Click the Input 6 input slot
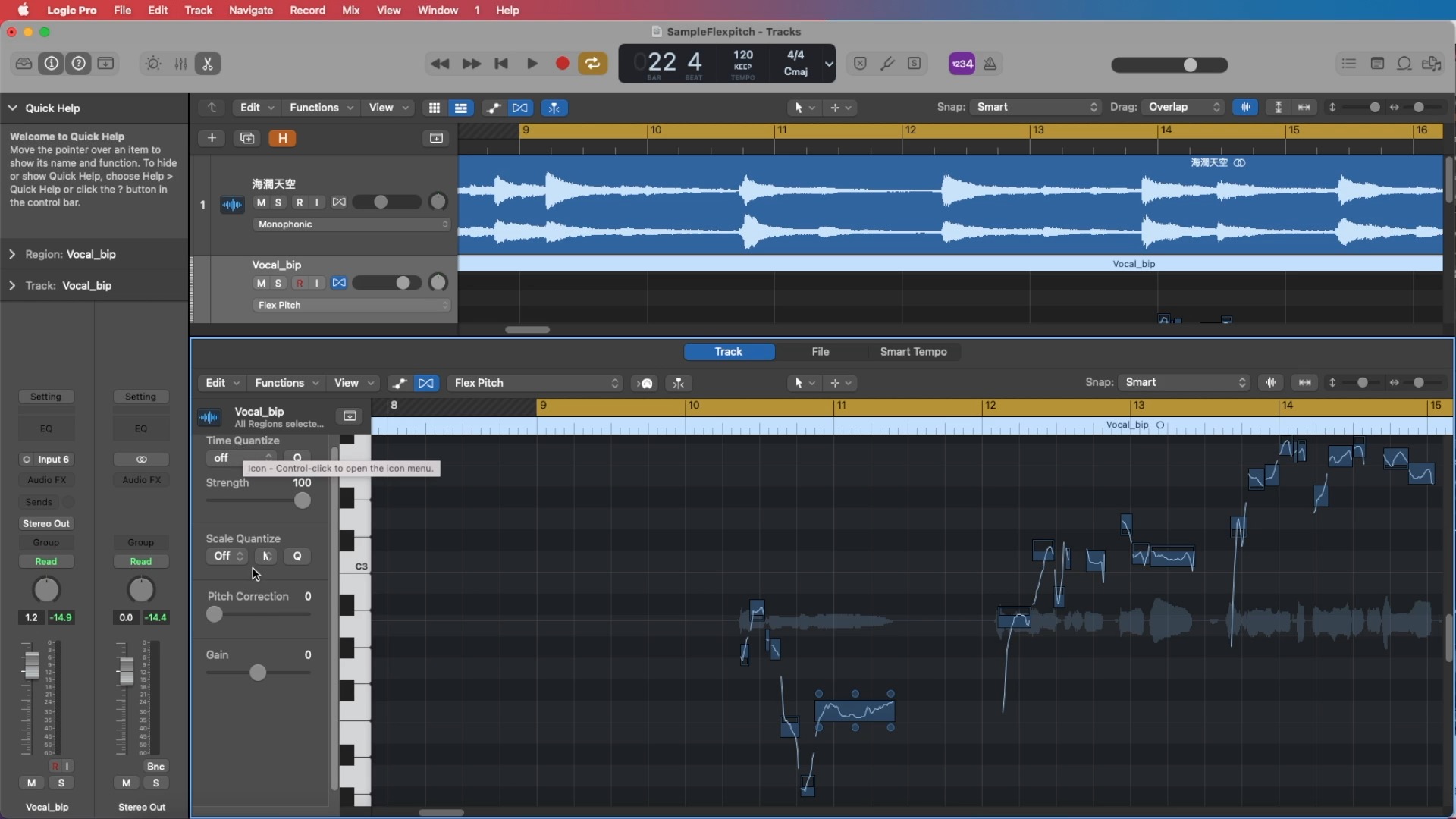1456x819 pixels. coord(46,459)
